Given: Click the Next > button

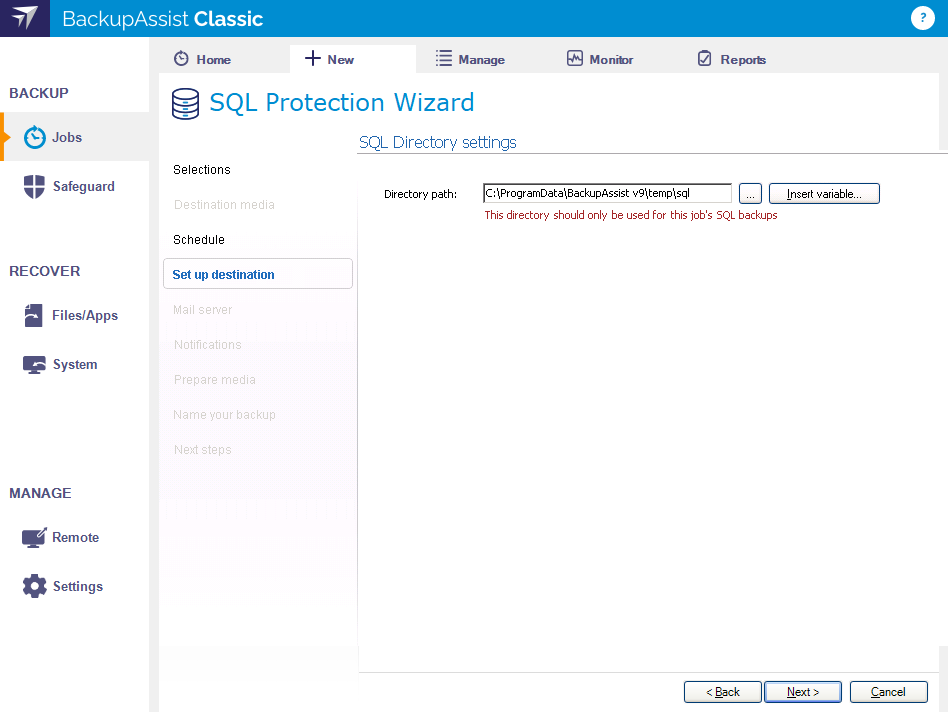Looking at the screenshot, I should pos(803,692).
